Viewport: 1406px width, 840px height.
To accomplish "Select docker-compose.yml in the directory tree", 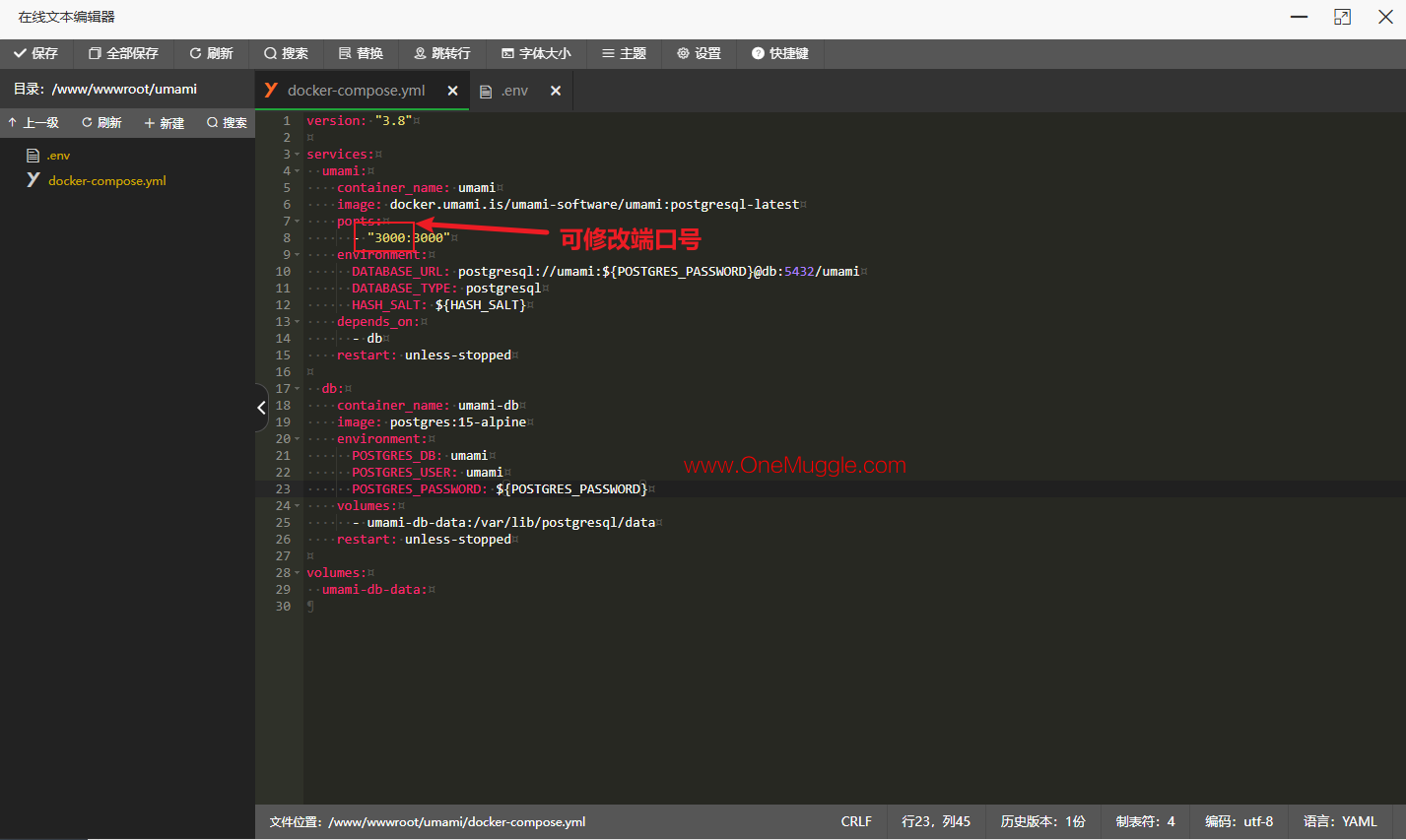I will tap(107, 181).
